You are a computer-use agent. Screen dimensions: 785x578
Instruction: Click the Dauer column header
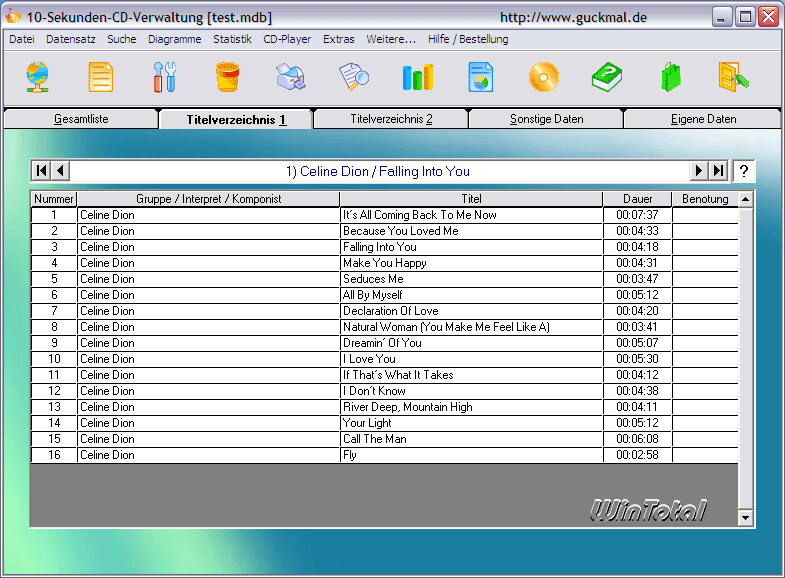[x=637, y=199]
